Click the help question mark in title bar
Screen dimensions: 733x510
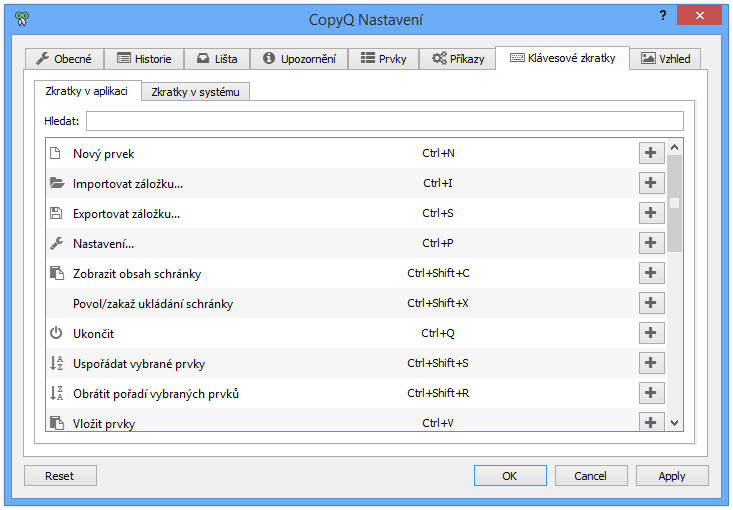pos(663,15)
